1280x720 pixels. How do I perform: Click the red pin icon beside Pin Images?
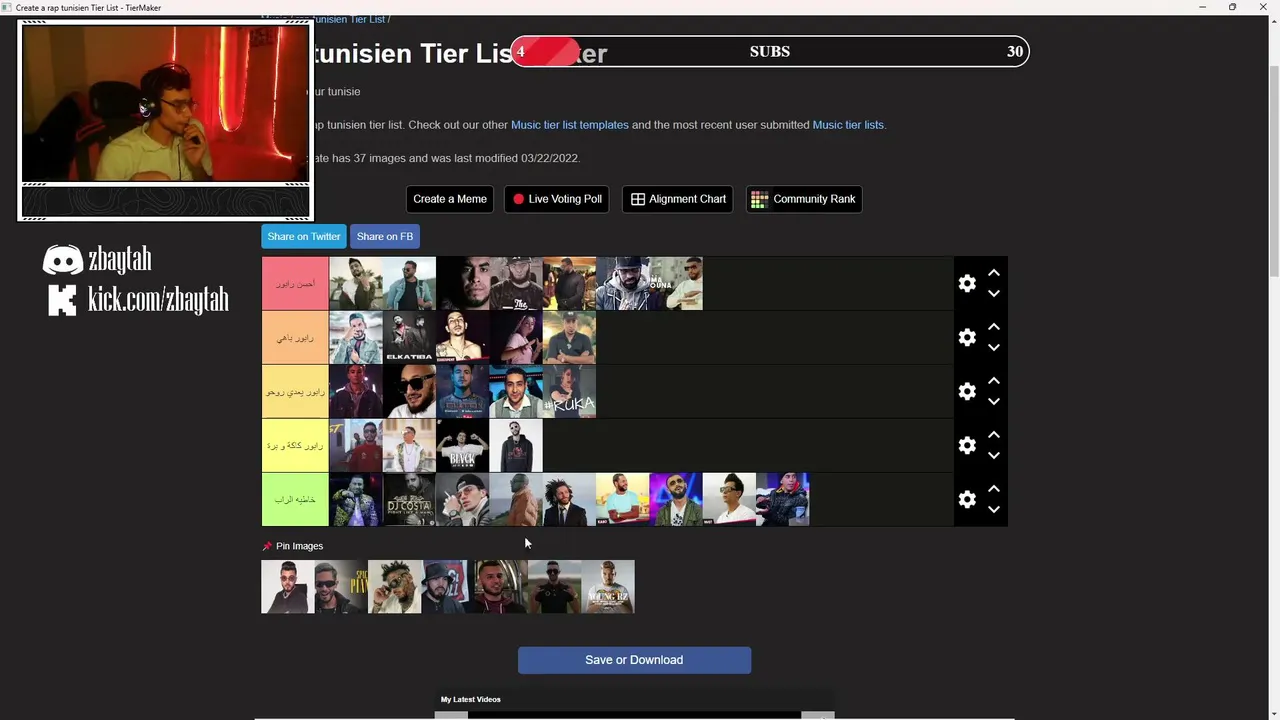point(267,546)
